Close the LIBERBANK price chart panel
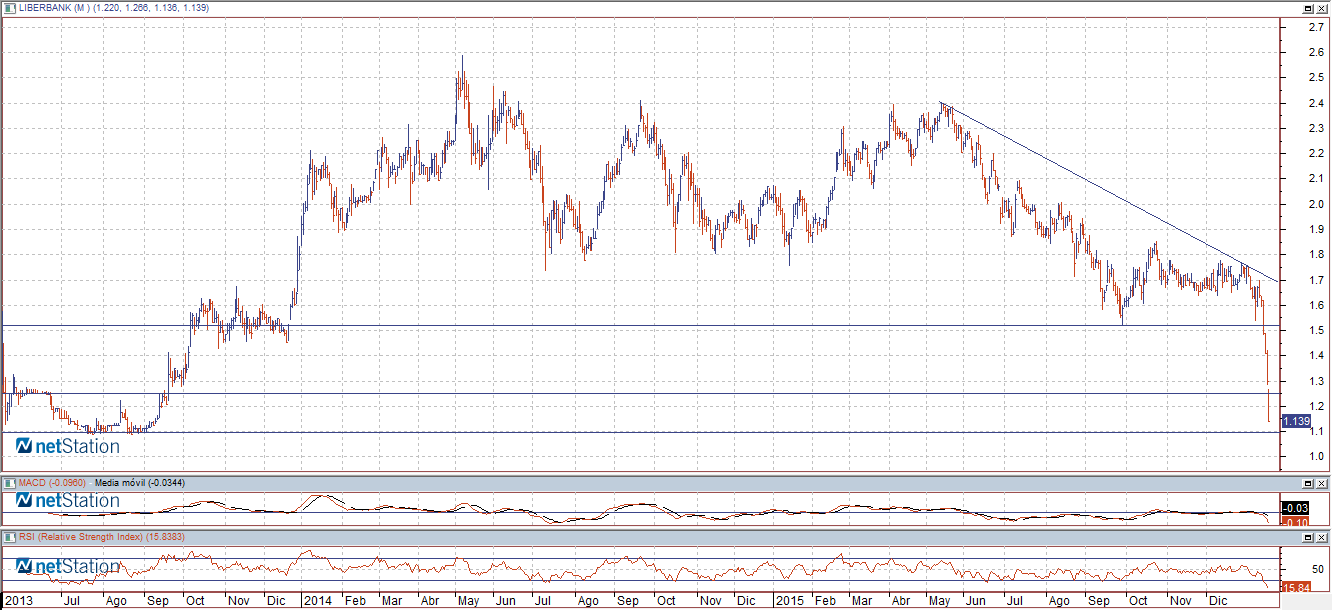Viewport: 1332px width, 610px height. (1322, 7)
